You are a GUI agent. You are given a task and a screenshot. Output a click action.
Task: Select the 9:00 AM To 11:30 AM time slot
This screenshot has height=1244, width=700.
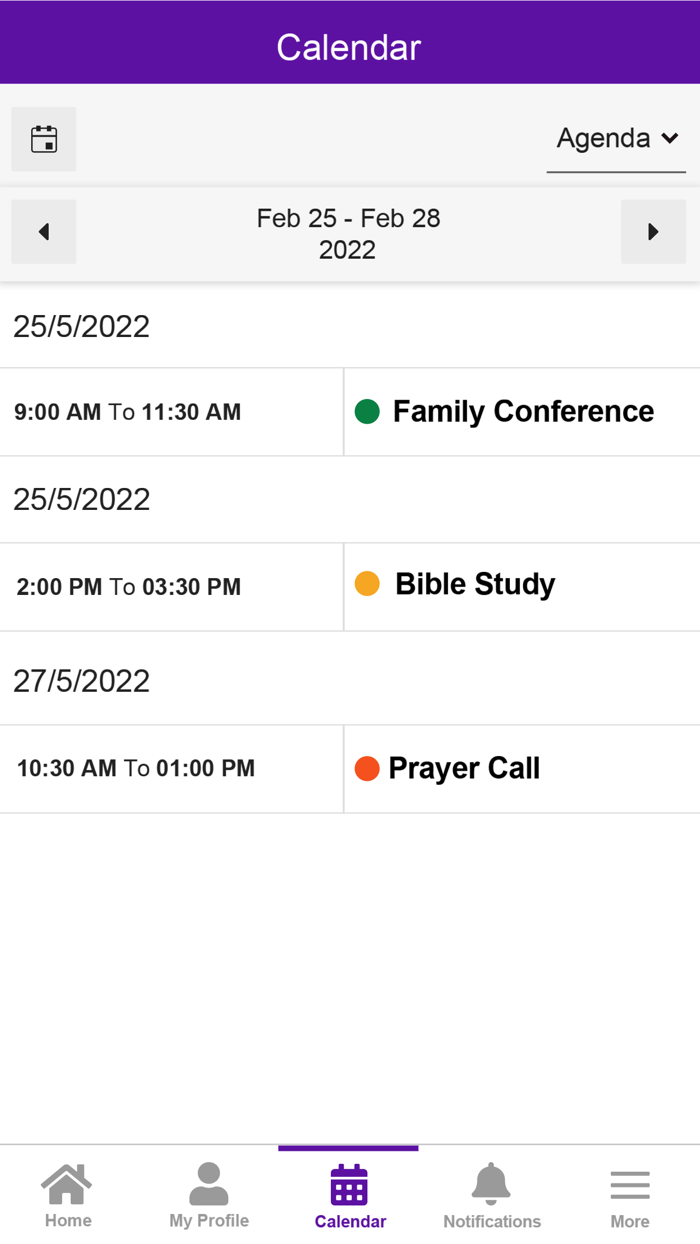coord(127,411)
